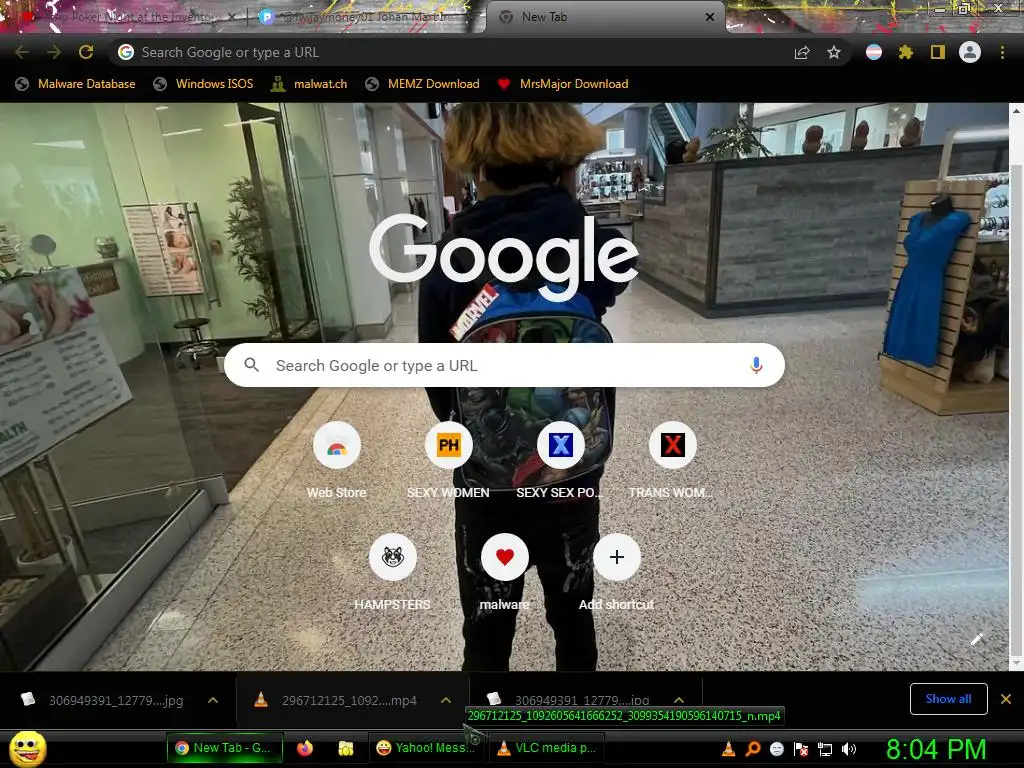The image size is (1024, 768).
Task: Open the Chrome three-dot menu
Action: (1002, 52)
